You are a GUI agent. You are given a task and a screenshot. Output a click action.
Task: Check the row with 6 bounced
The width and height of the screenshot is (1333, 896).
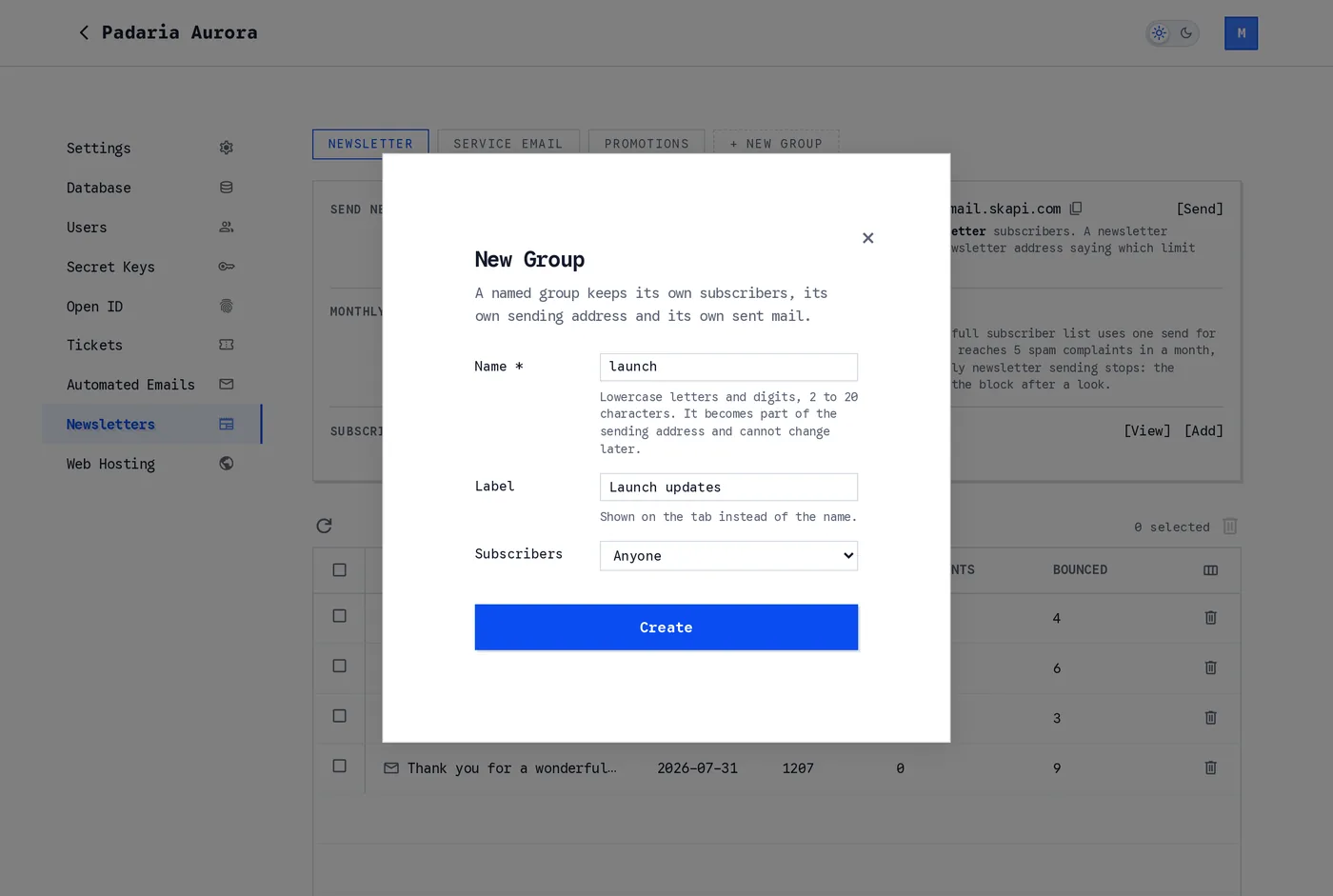point(339,667)
